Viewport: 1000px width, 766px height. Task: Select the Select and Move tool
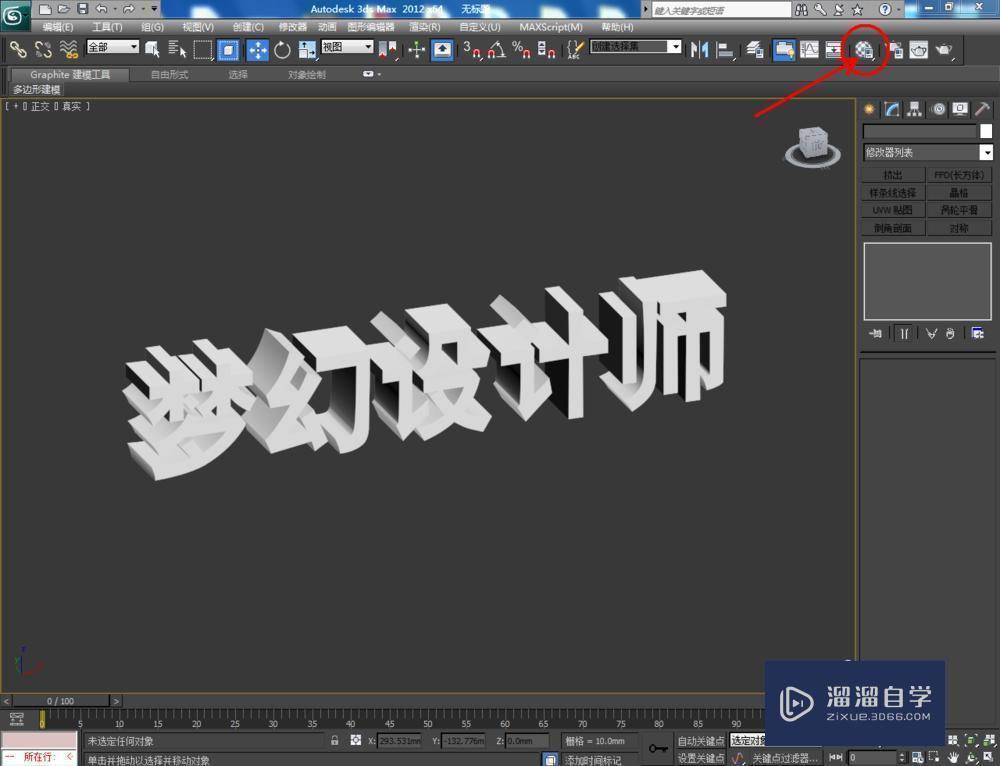[255, 48]
